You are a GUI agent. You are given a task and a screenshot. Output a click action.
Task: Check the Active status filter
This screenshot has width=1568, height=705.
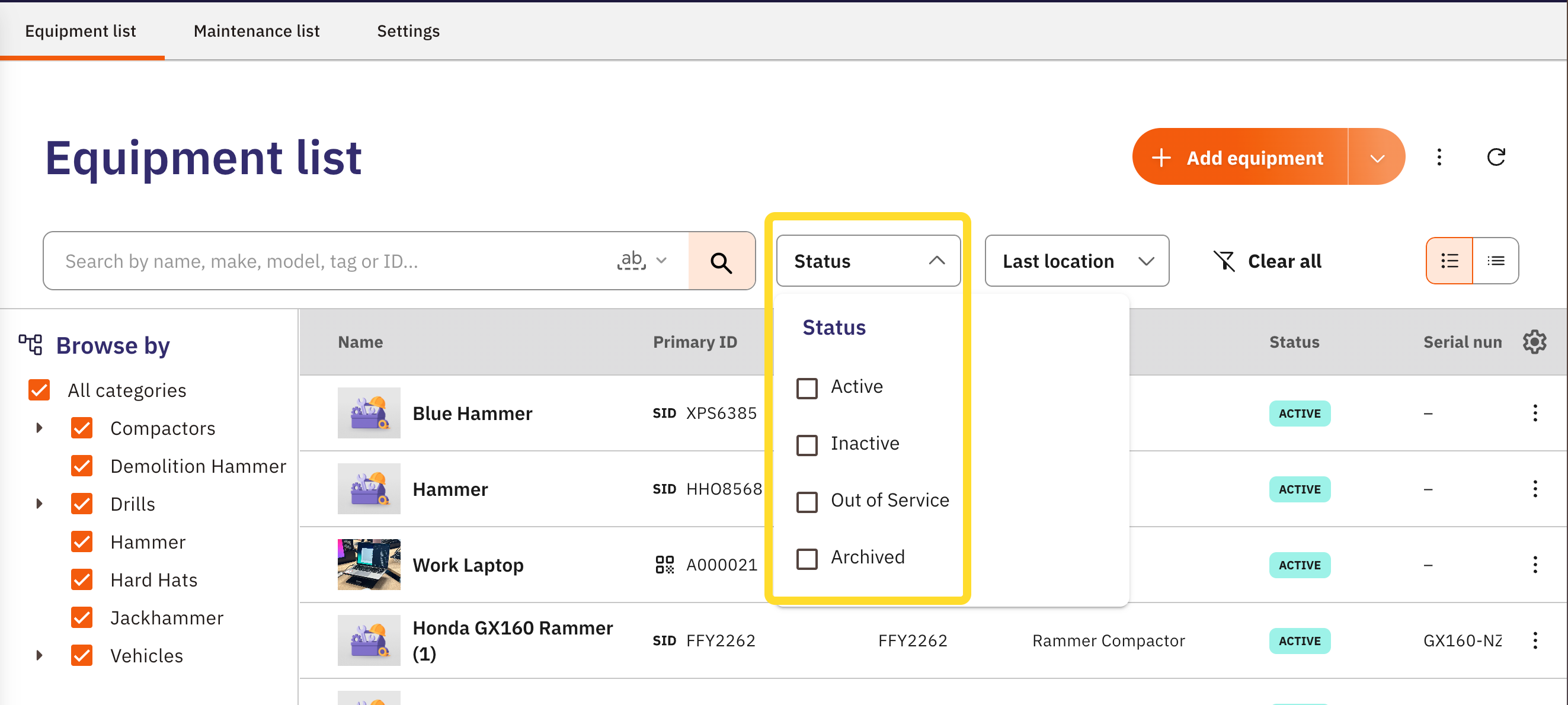click(807, 388)
